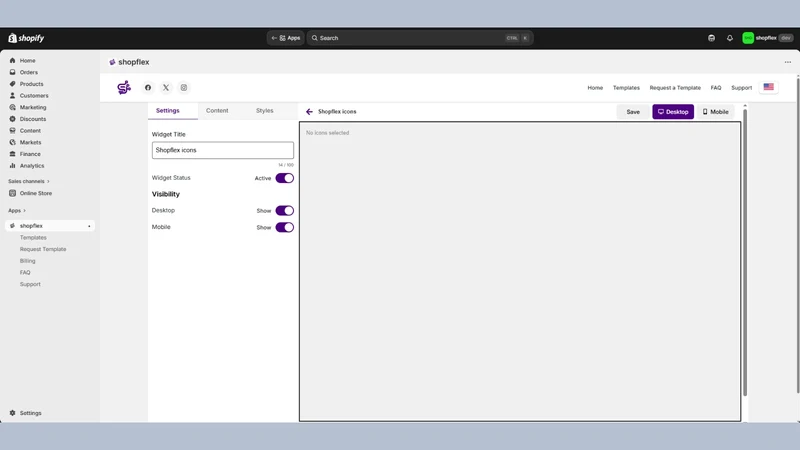Open FAQ in top app navigation
Screen dimensions: 800x450
tap(716, 88)
